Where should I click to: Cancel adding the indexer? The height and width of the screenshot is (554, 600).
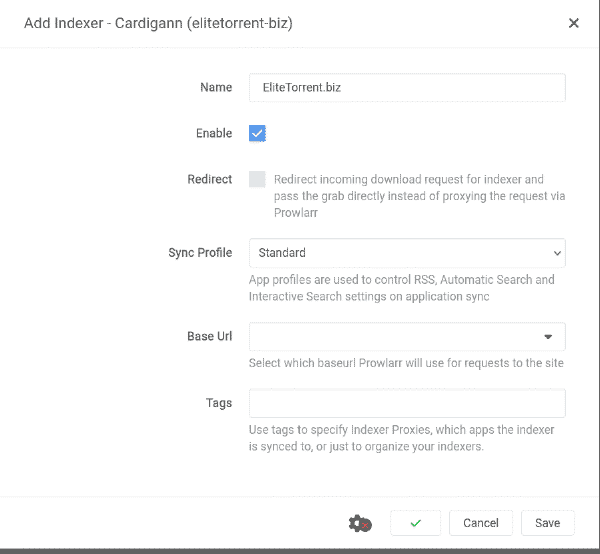click(481, 523)
